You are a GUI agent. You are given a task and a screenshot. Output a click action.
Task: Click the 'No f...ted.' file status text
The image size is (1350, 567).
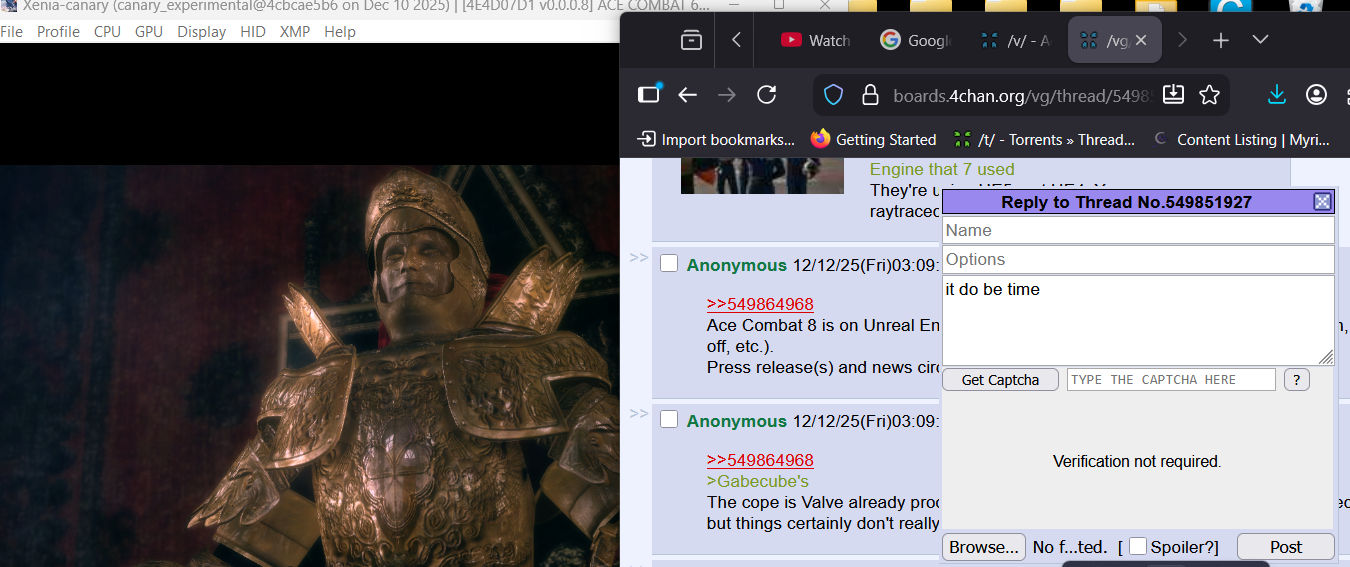pyautogui.click(x=1070, y=547)
